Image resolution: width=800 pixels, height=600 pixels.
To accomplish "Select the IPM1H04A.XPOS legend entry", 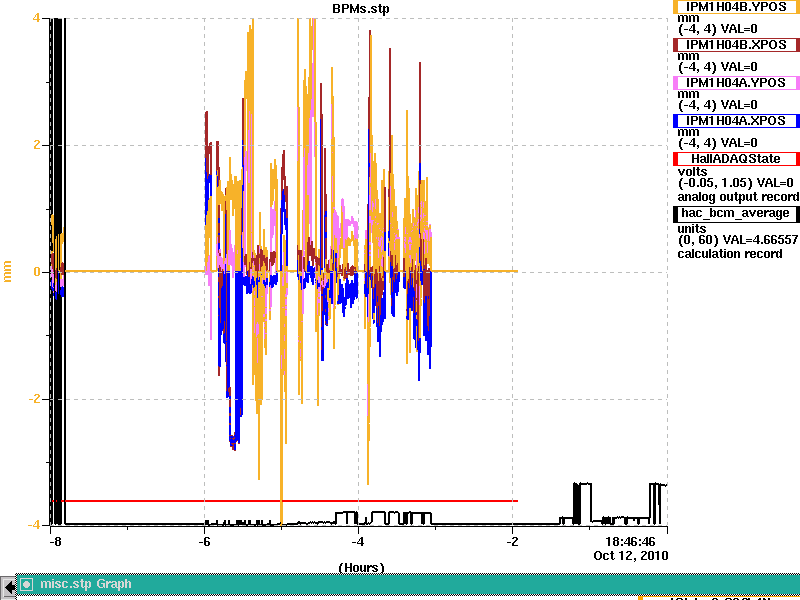I will click(x=736, y=121).
